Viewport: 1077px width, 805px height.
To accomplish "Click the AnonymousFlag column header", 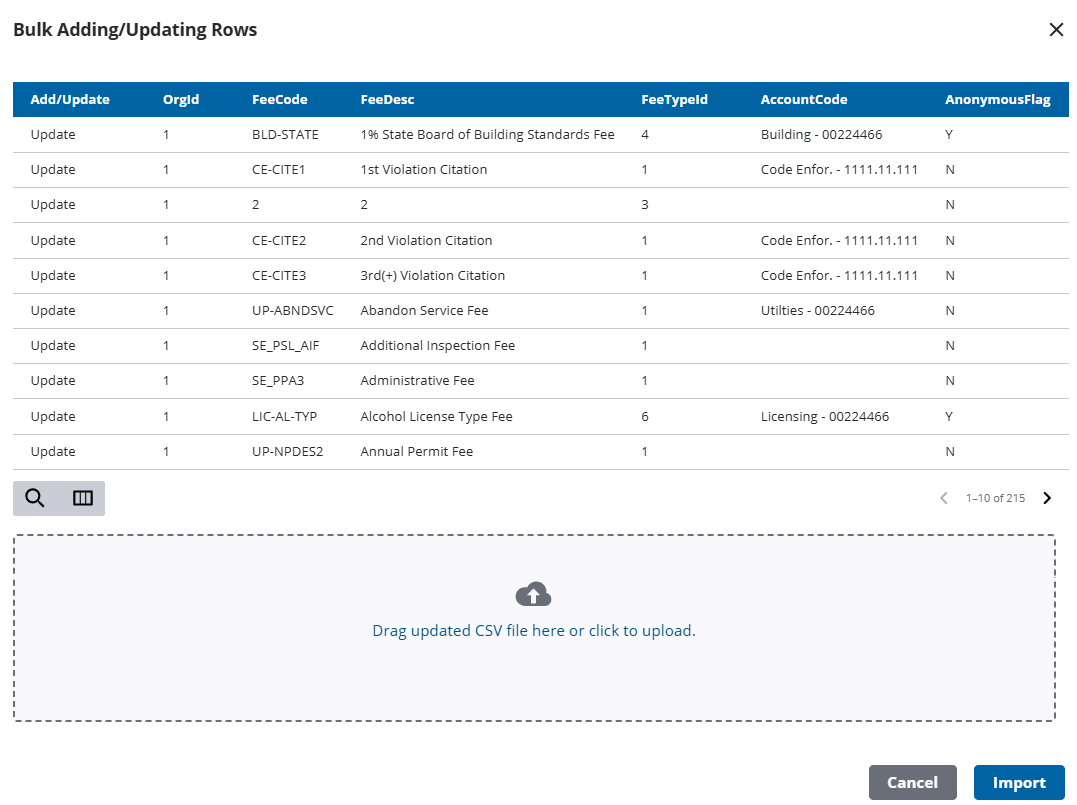I will (x=997, y=100).
